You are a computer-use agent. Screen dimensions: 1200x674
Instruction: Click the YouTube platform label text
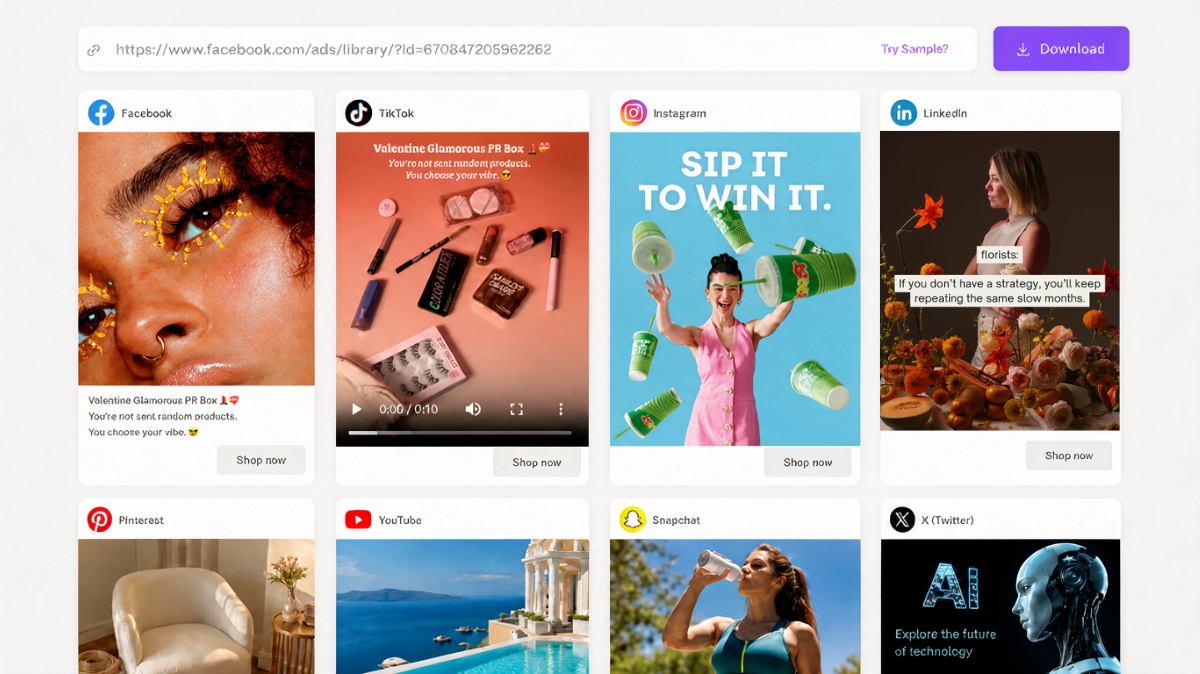point(400,520)
